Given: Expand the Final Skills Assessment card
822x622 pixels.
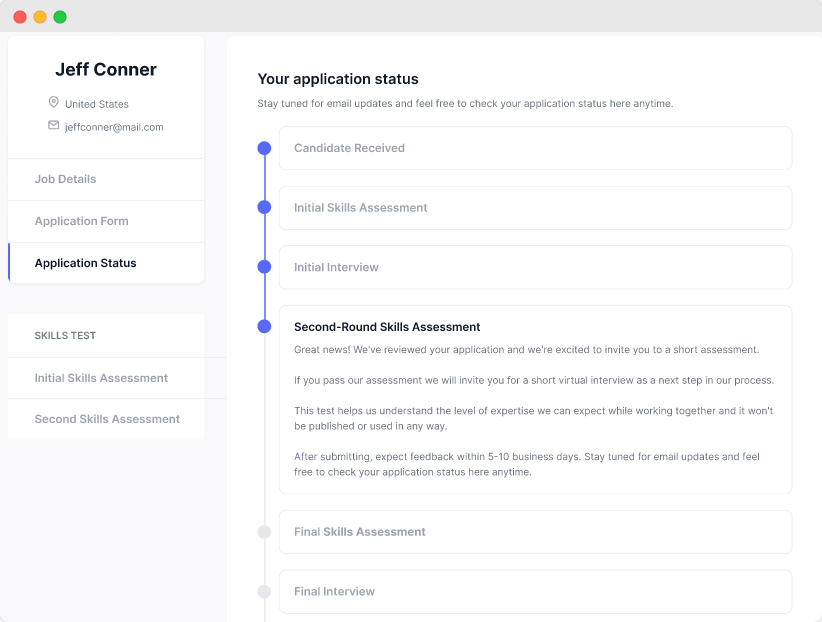Looking at the screenshot, I should coord(535,532).
